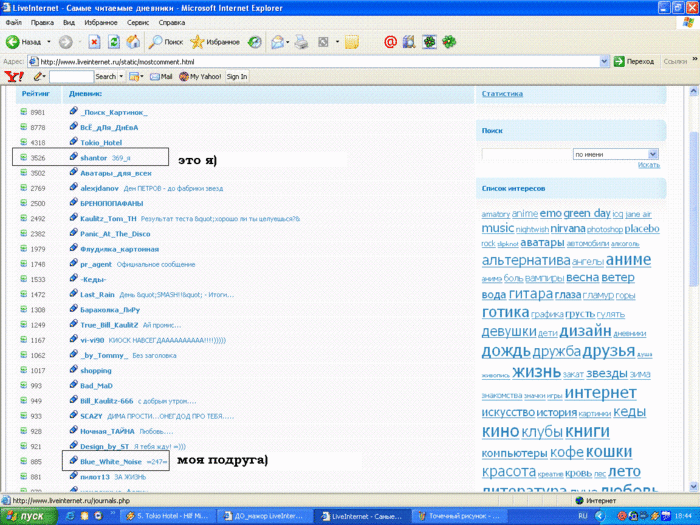The height and width of the screenshot is (525, 700).
Task: Click the 'готика' interest tag
Action: click(x=505, y=312)
